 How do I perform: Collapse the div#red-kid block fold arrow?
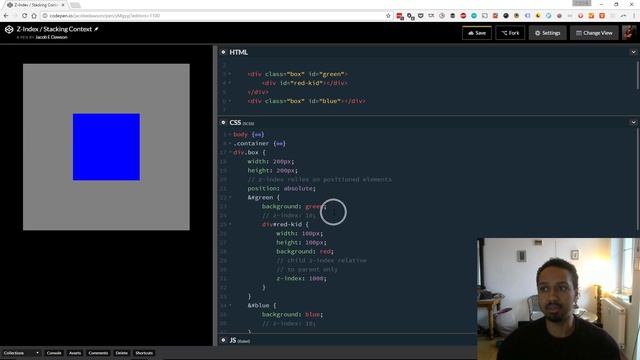(x=230, y=224)
